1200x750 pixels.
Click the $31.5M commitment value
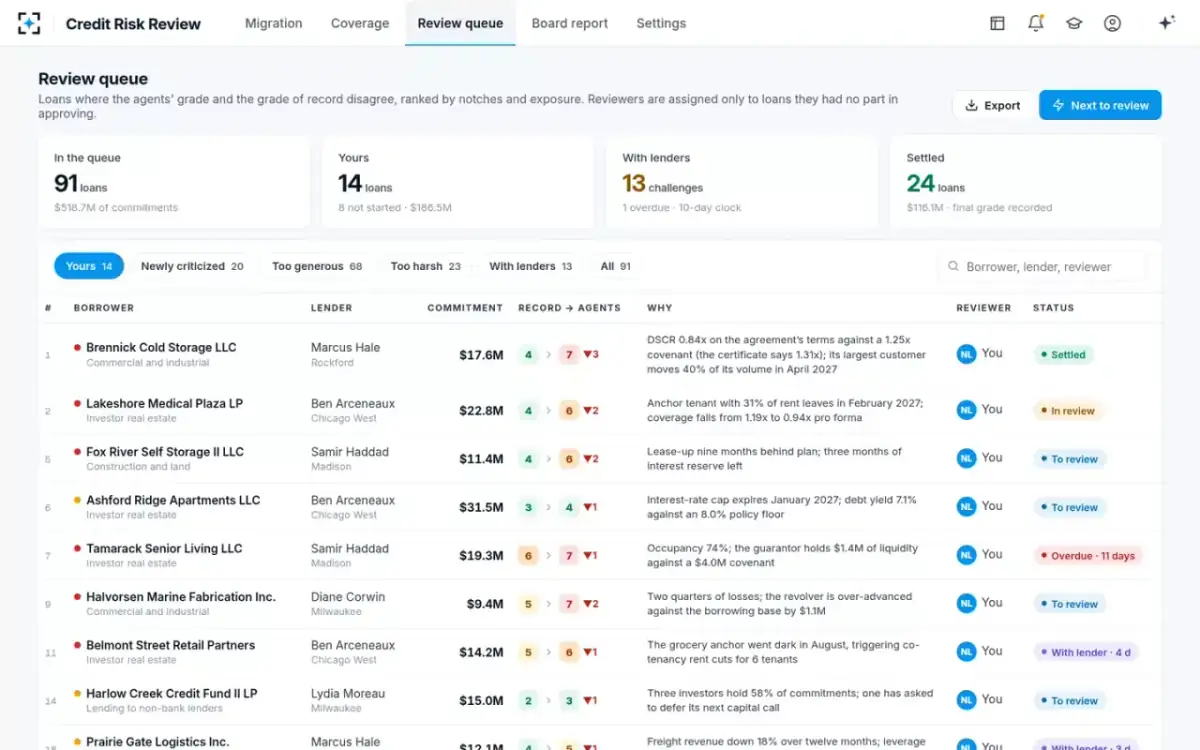tap(481, 507)
